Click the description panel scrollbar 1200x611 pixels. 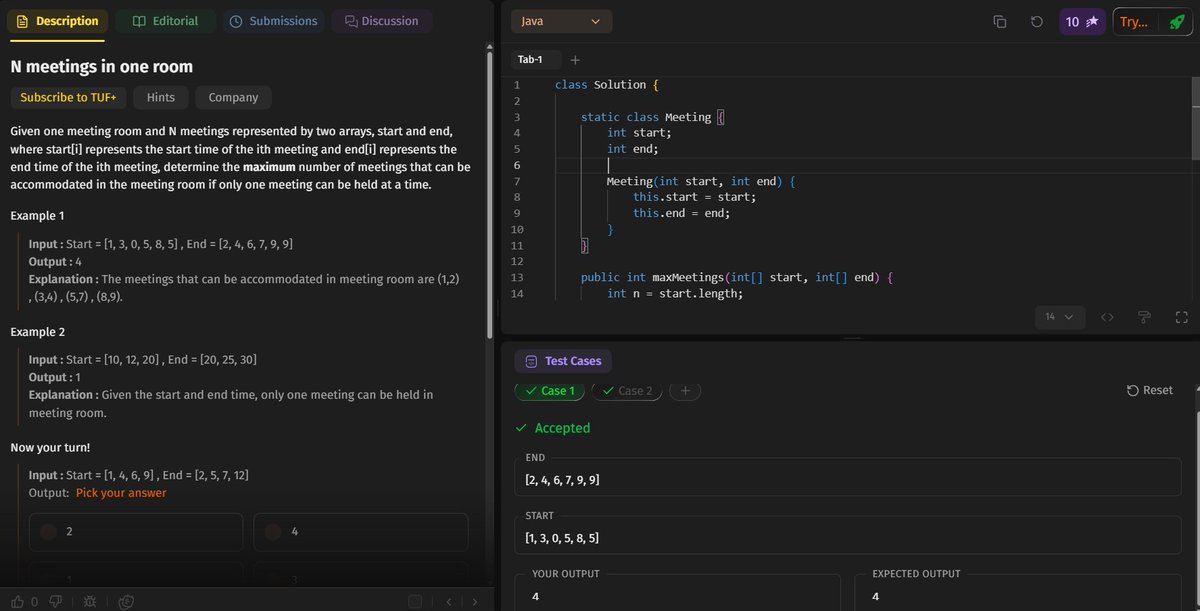point(489,195)
